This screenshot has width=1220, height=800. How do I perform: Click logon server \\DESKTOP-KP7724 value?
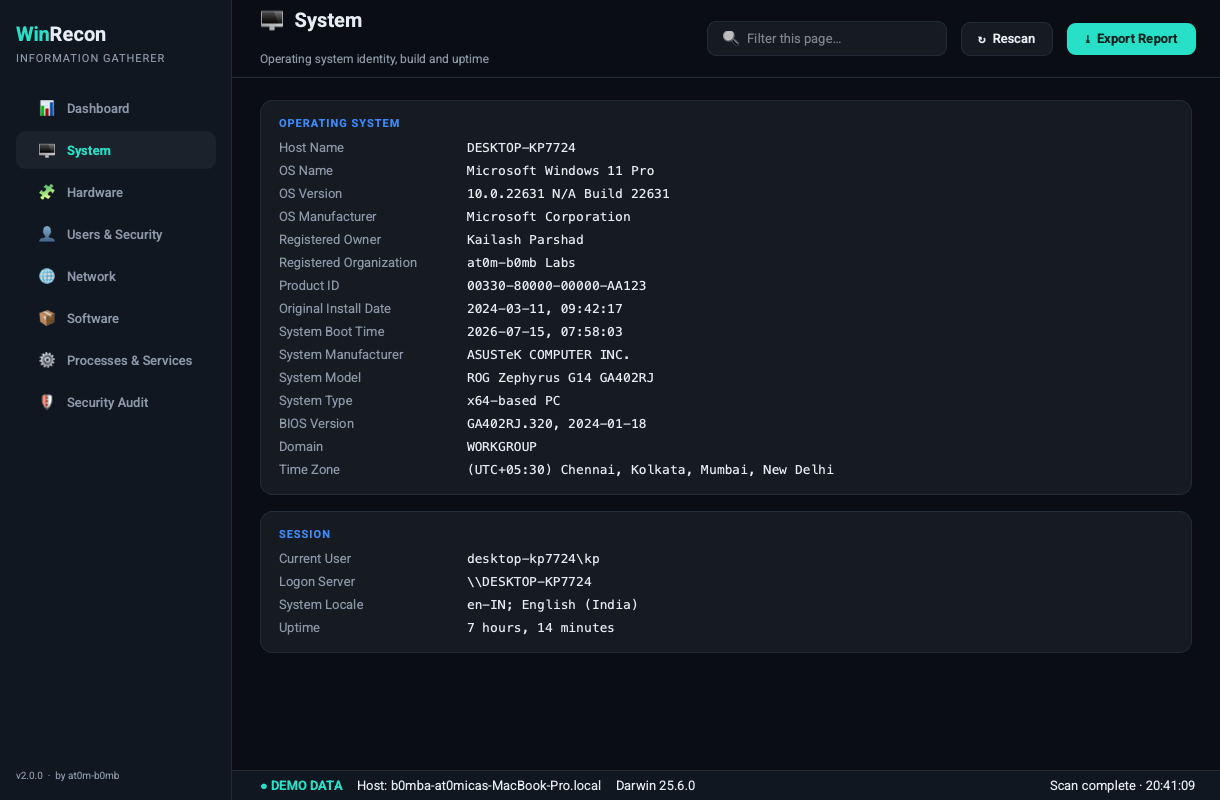pos(529,582)
